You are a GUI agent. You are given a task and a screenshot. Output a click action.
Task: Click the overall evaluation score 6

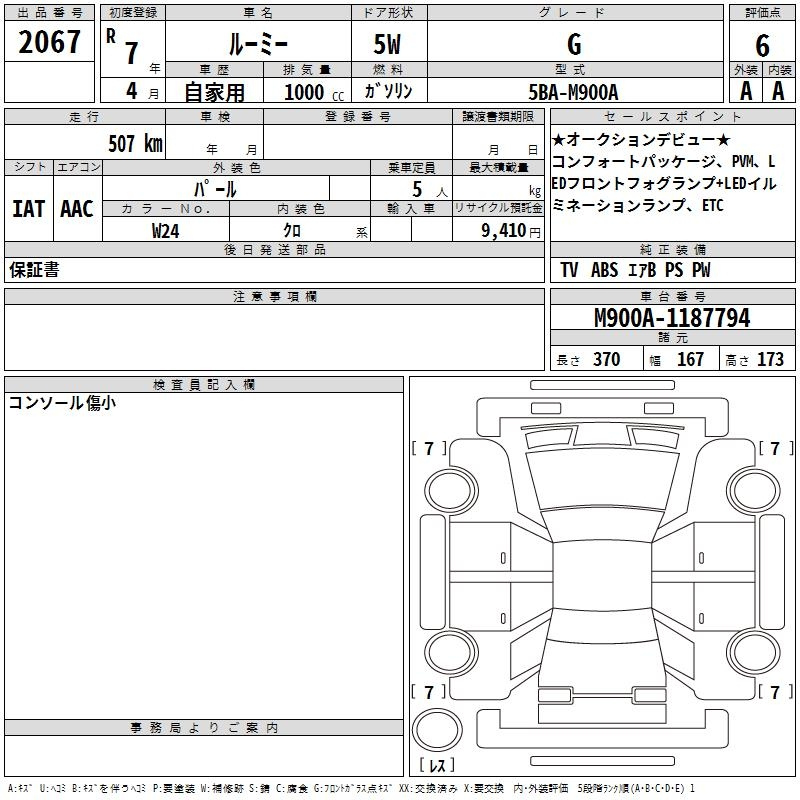[762, 44]
